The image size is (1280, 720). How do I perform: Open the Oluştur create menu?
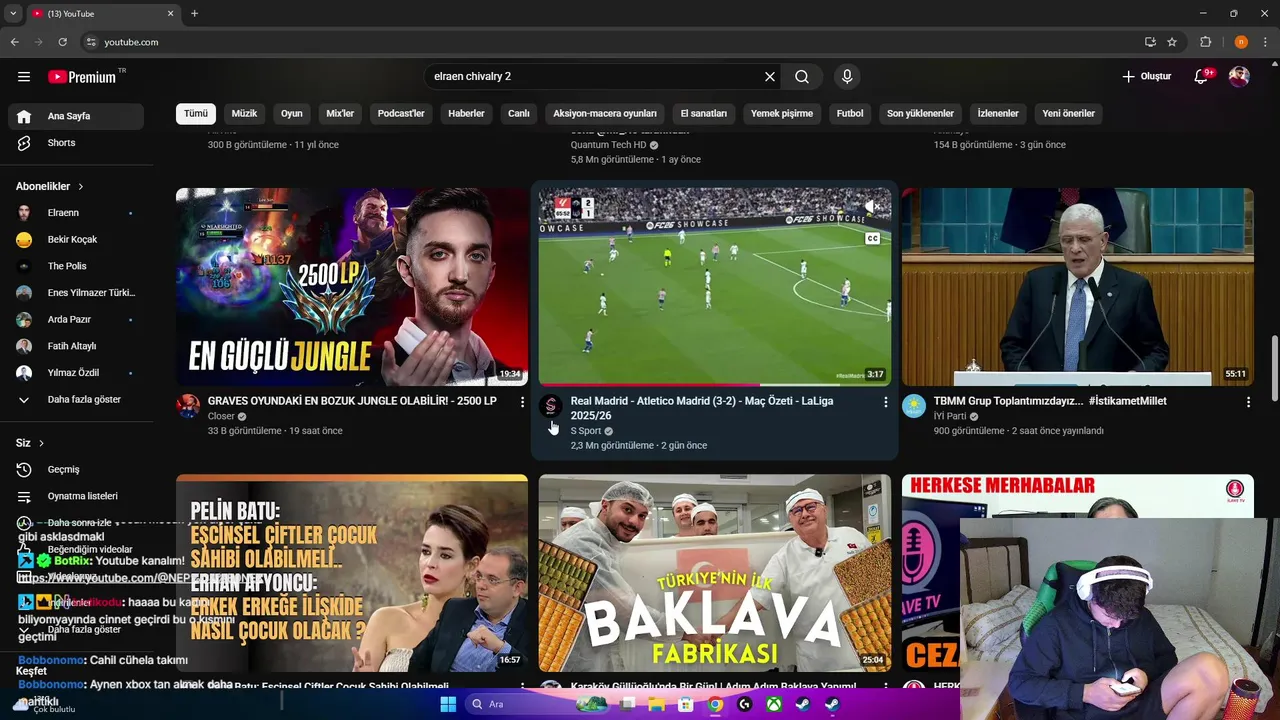coord(1146,76)
